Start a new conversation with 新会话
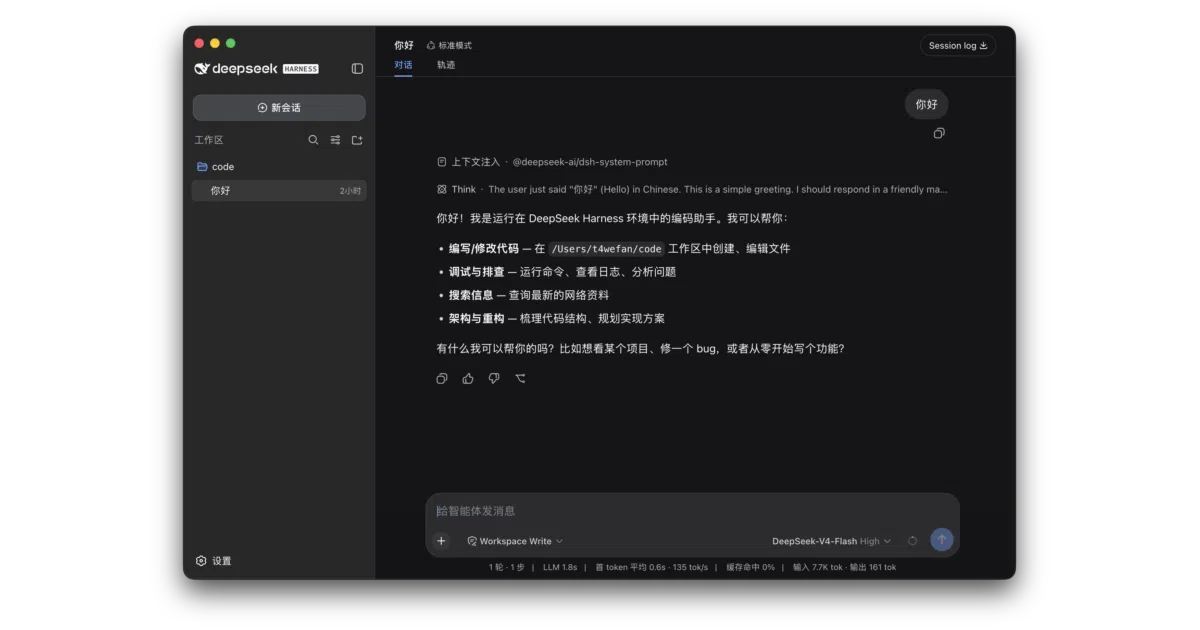The width and height of the screenshot is (1200, 630). click(279, 108)
